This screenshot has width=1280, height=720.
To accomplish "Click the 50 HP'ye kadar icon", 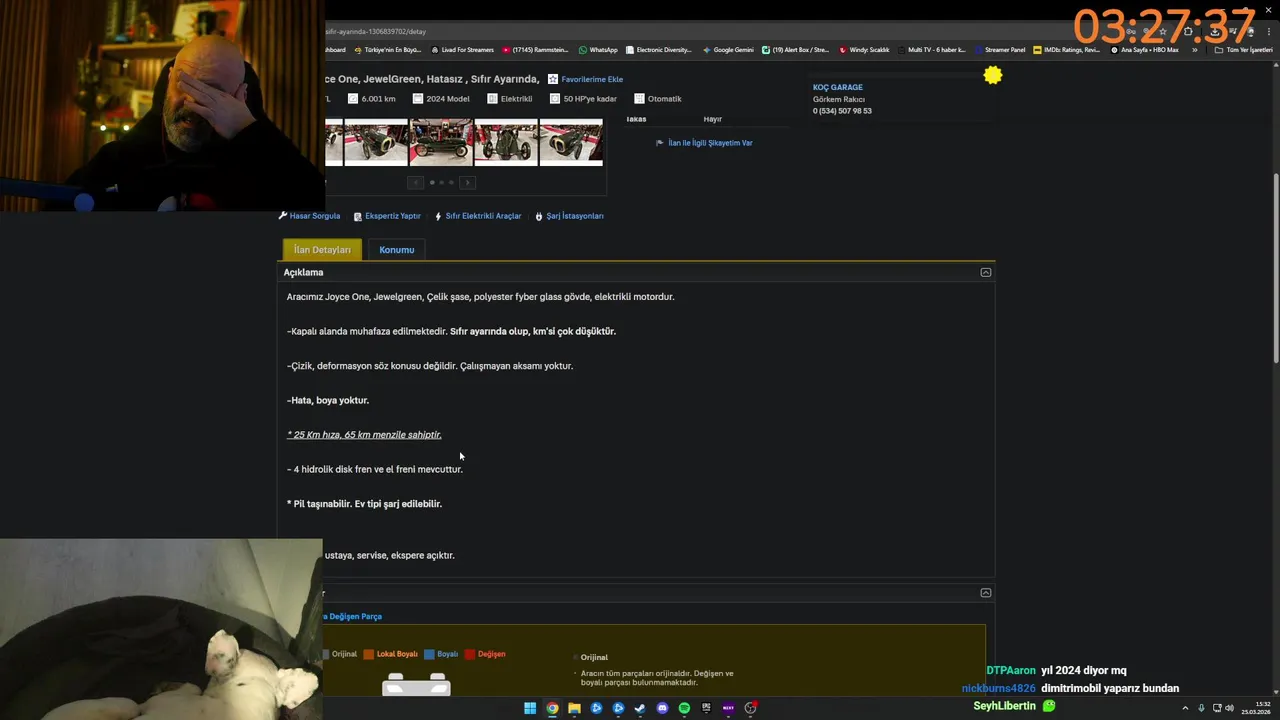I will (555, 98).
